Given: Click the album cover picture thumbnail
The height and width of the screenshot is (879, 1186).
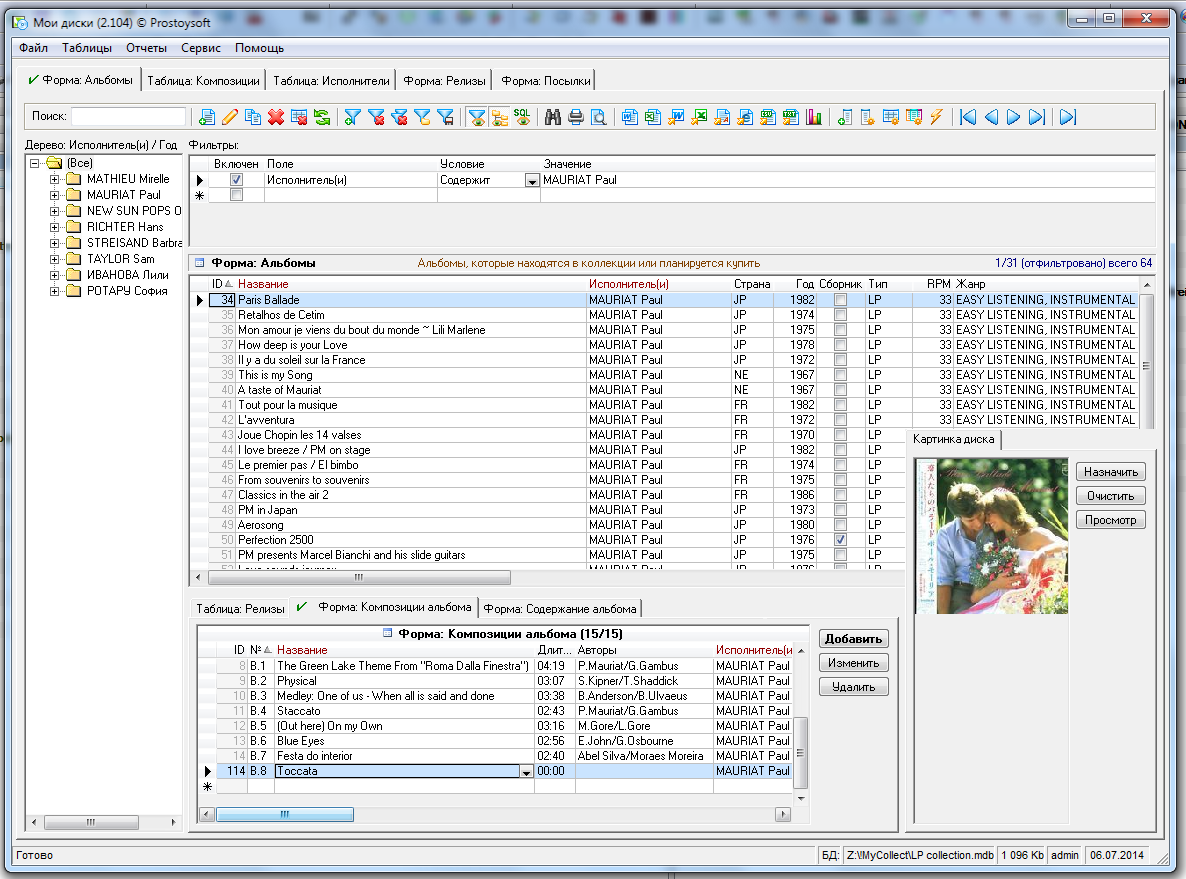Looking at the screenshot, I should point(991,536).
